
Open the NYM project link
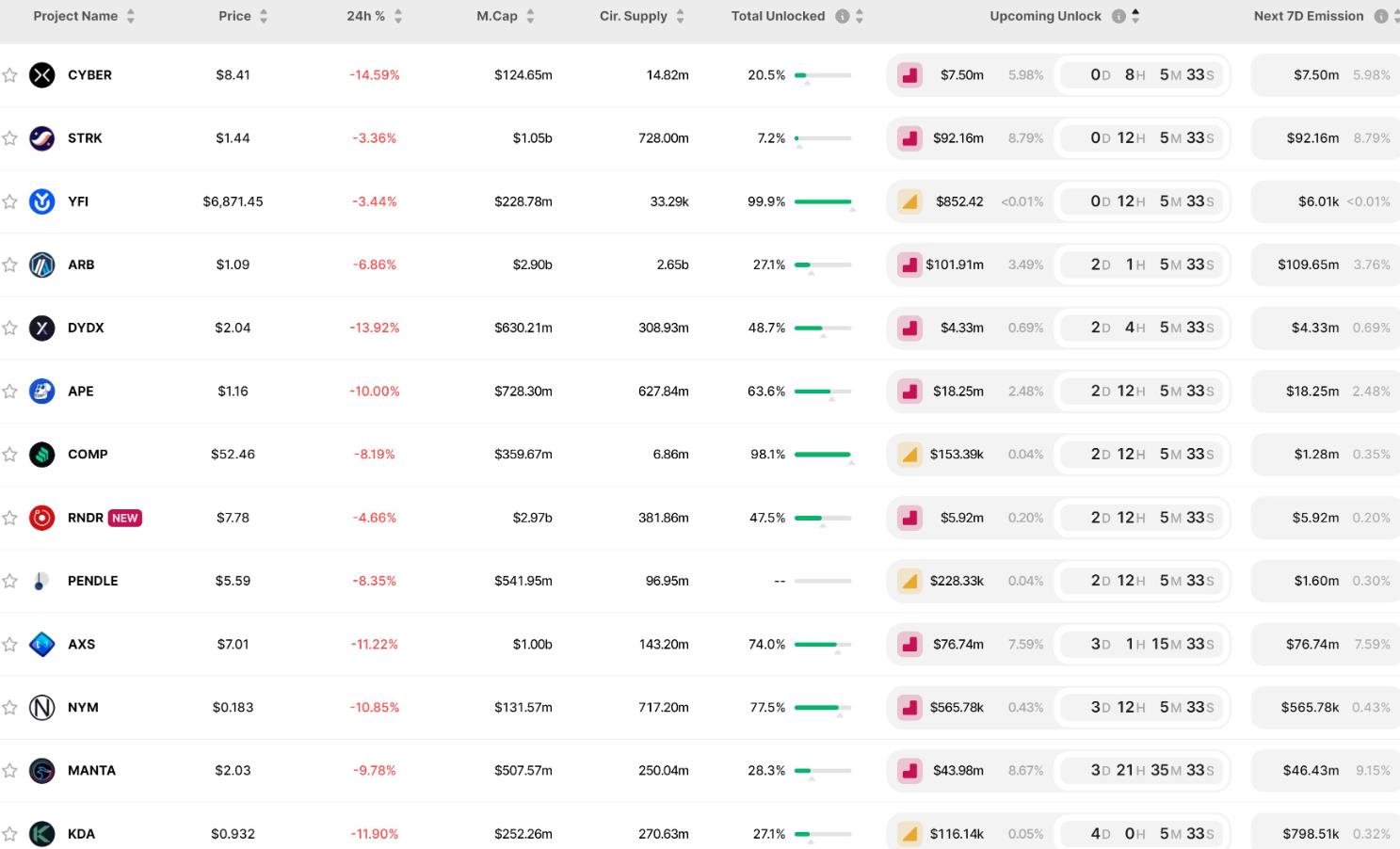click(x=83, y=707)
